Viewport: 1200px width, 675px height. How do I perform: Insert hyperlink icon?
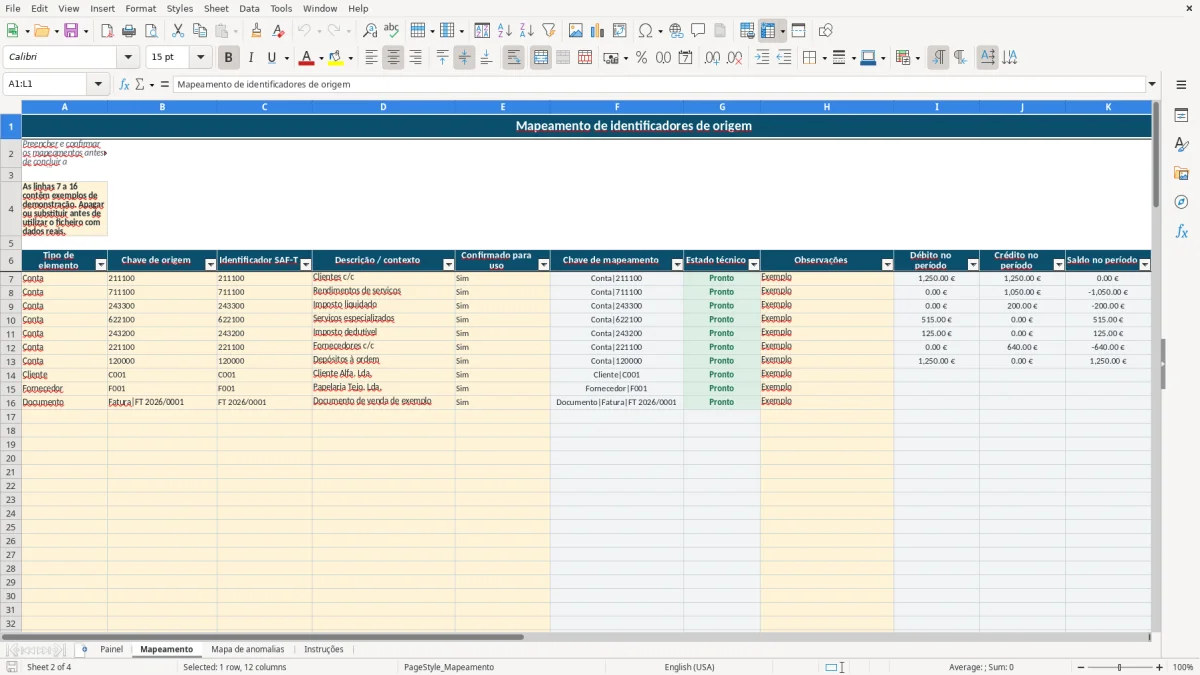tap(676, 31)
